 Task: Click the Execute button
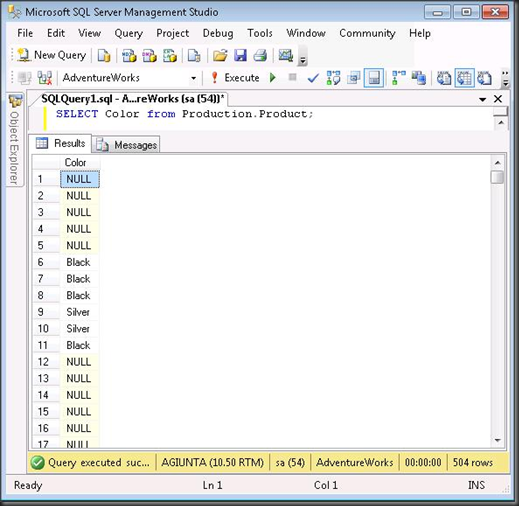235,78
